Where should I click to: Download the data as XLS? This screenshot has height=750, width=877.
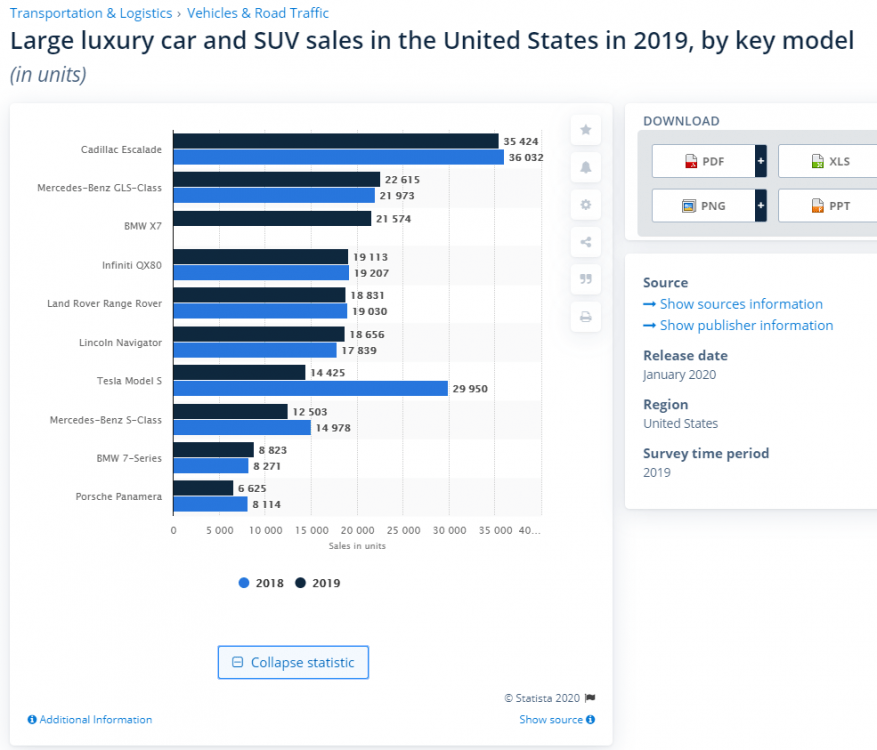coord(829,161)
